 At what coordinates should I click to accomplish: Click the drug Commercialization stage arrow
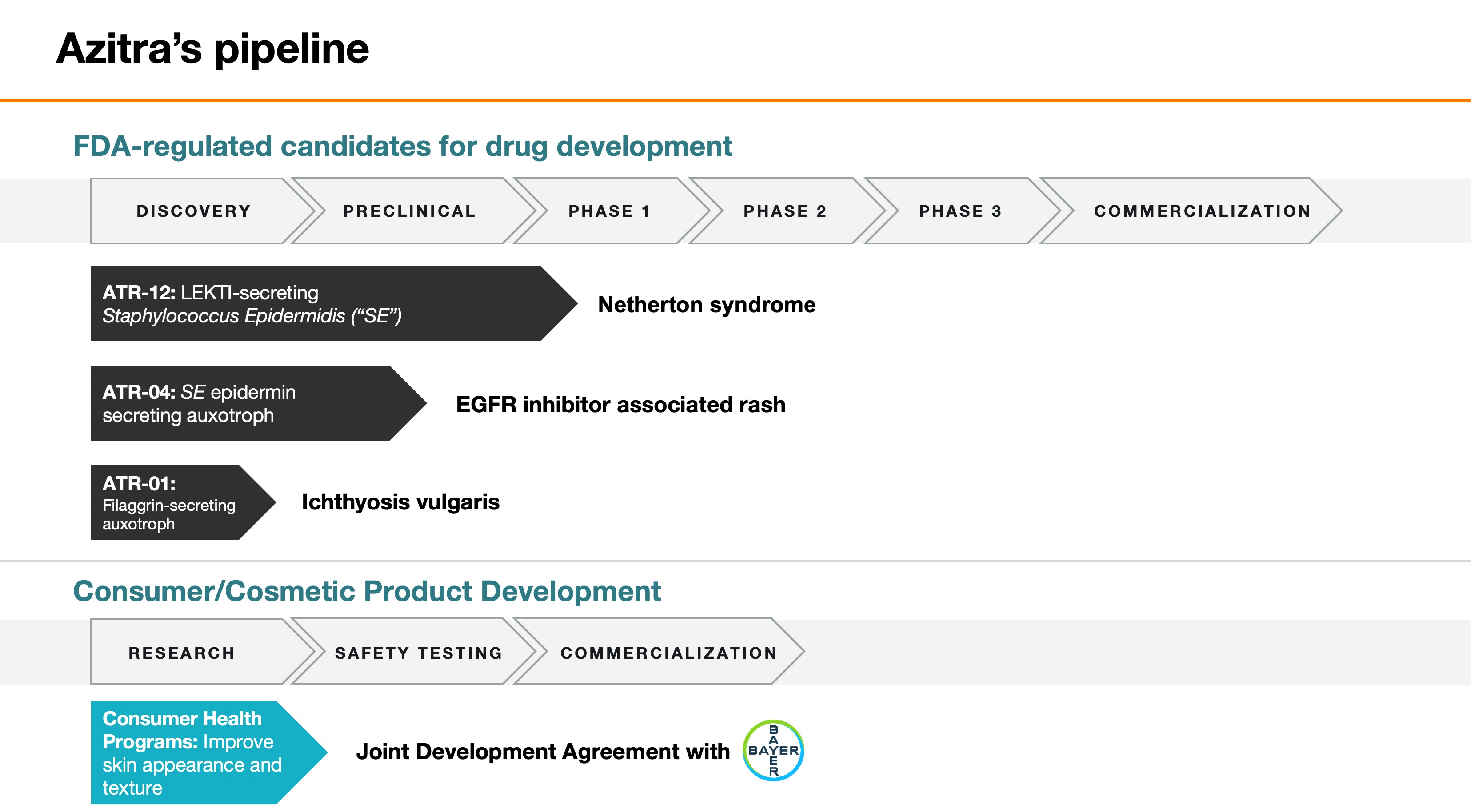[x=1202, y=211]
